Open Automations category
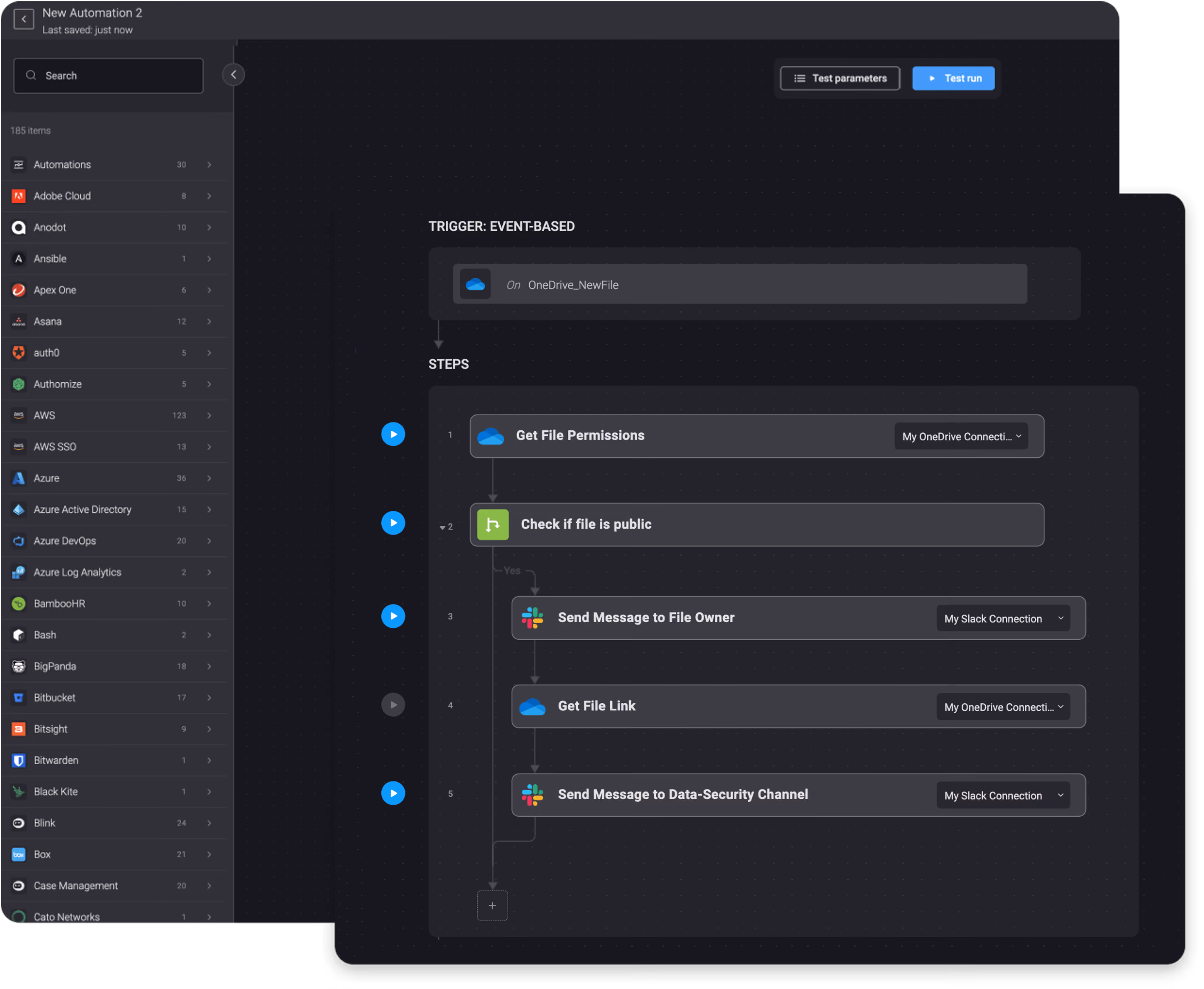Image resolution: width=1204 pixels, height=989 pixels. [x=114, y=165]
